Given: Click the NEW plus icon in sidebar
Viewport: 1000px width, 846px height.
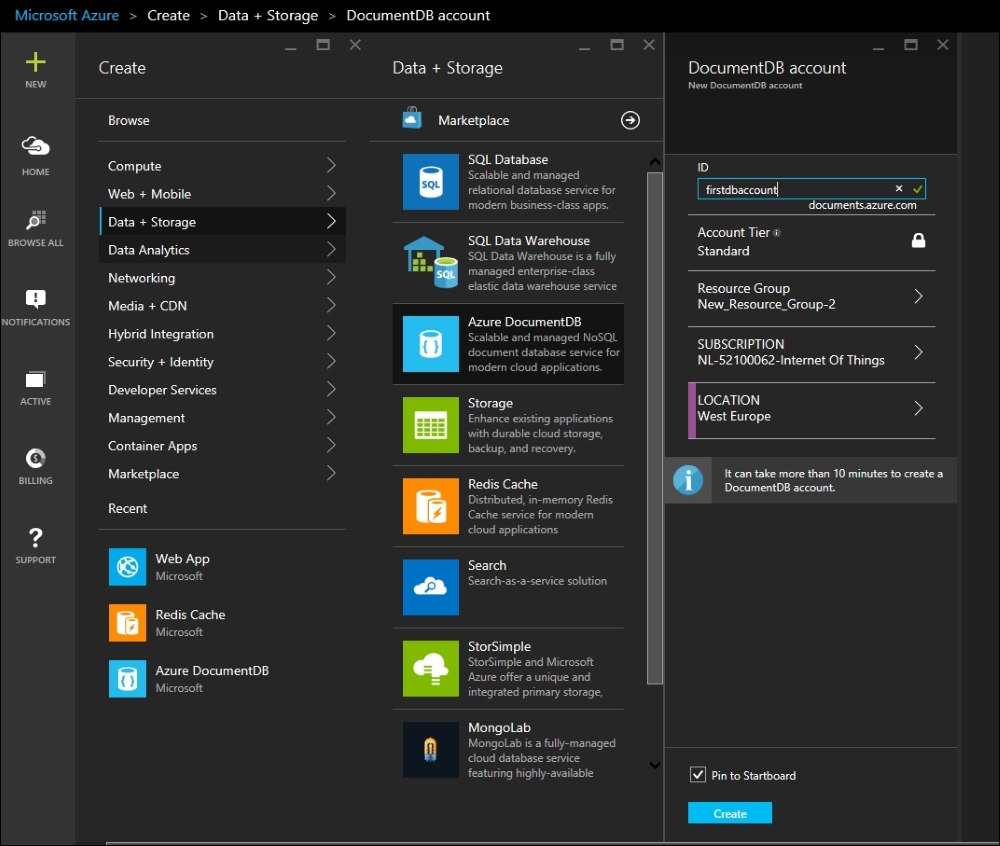Looking at the screenshot, I should click(36, 62).
